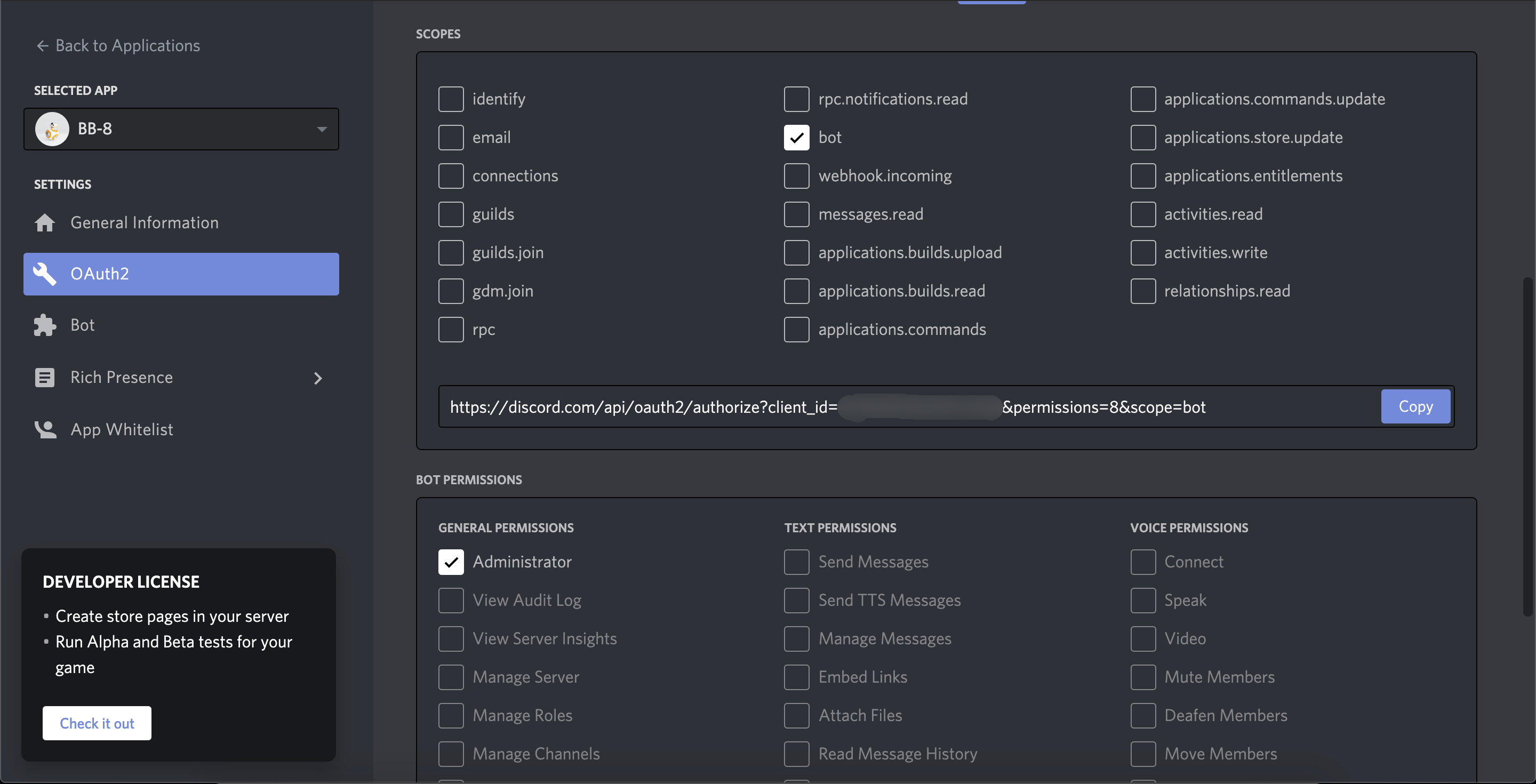Check the relationships.read scope
Screen dimensions: 1536x784
(1143, 291)
